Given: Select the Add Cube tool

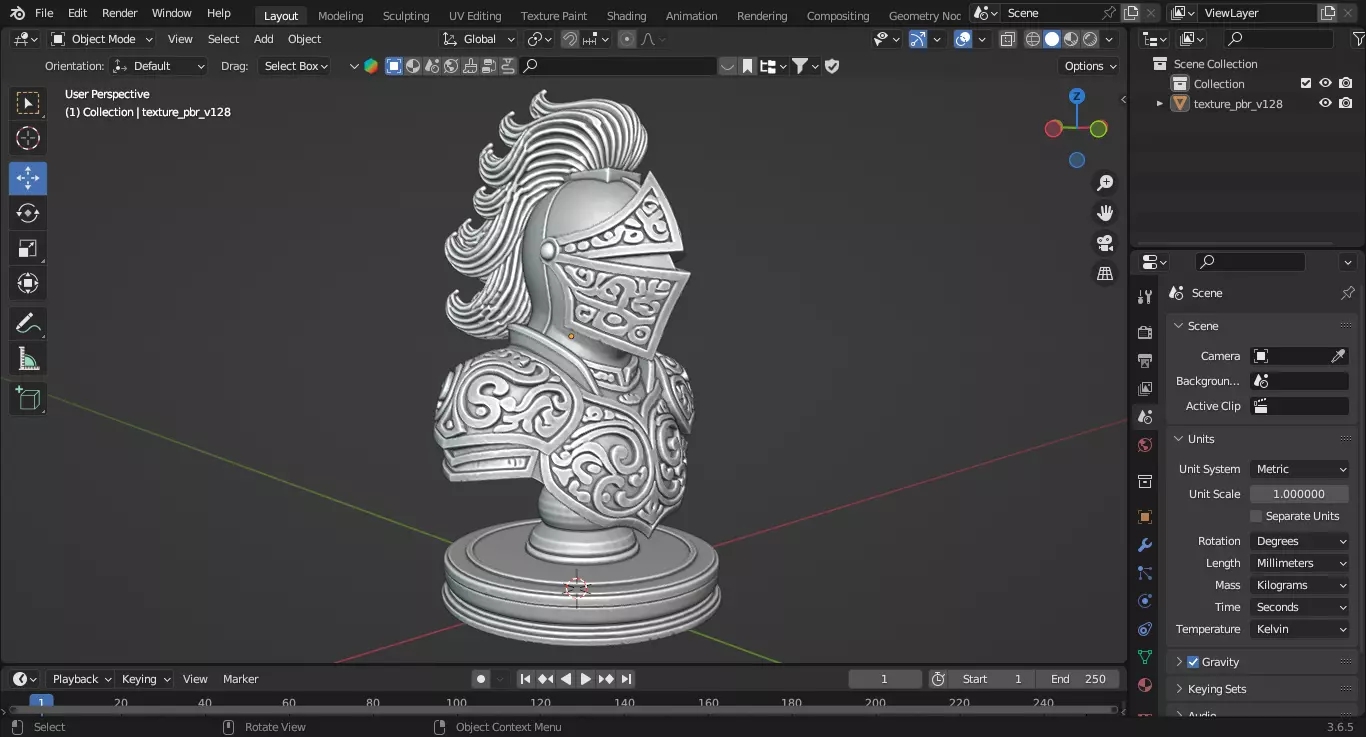Looking at the screenshot, I should (x=28, y=399).
